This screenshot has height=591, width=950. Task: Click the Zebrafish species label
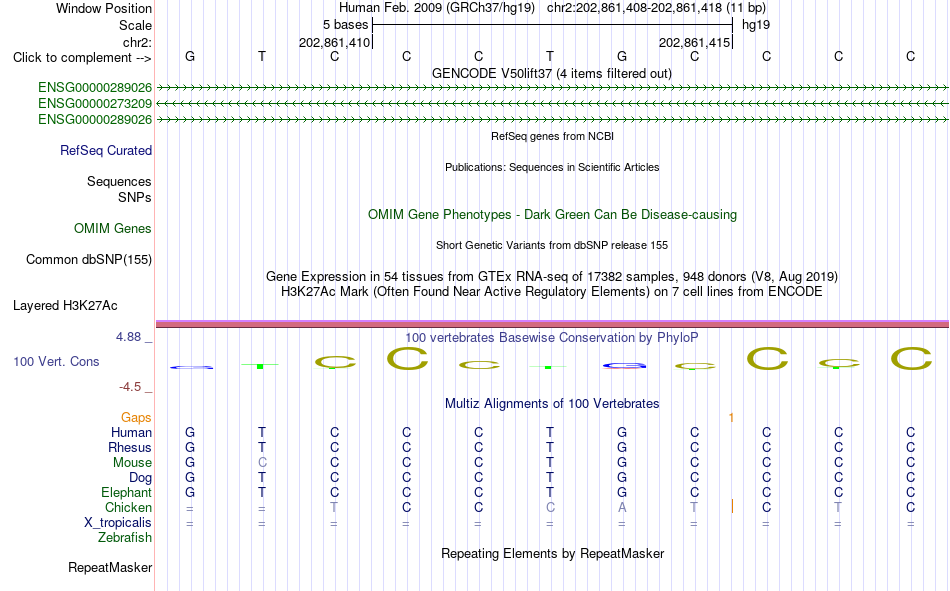(125, 538)
